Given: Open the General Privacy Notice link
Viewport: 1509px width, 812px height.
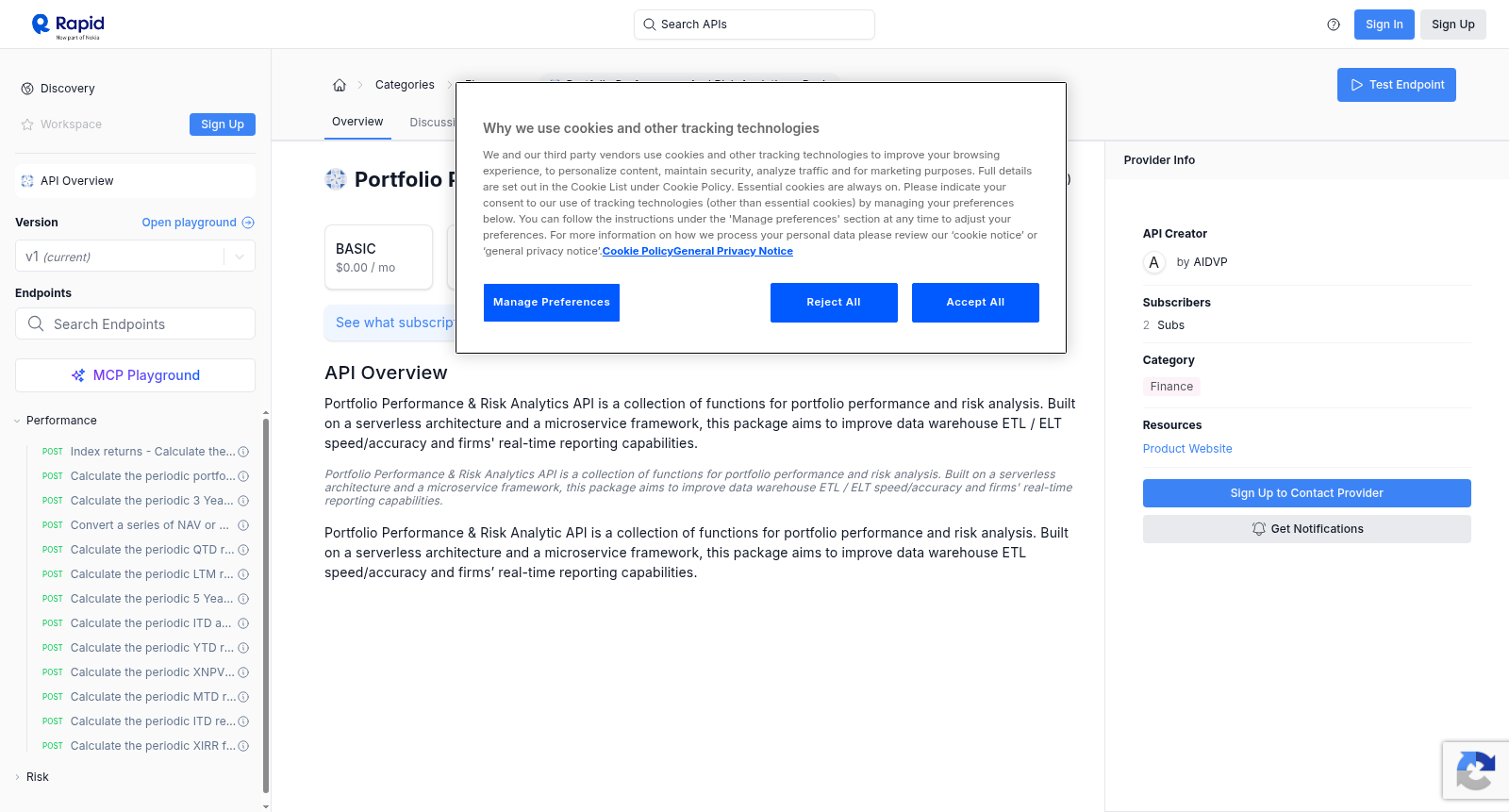Looking at the screenshot, I should [733, 251].
